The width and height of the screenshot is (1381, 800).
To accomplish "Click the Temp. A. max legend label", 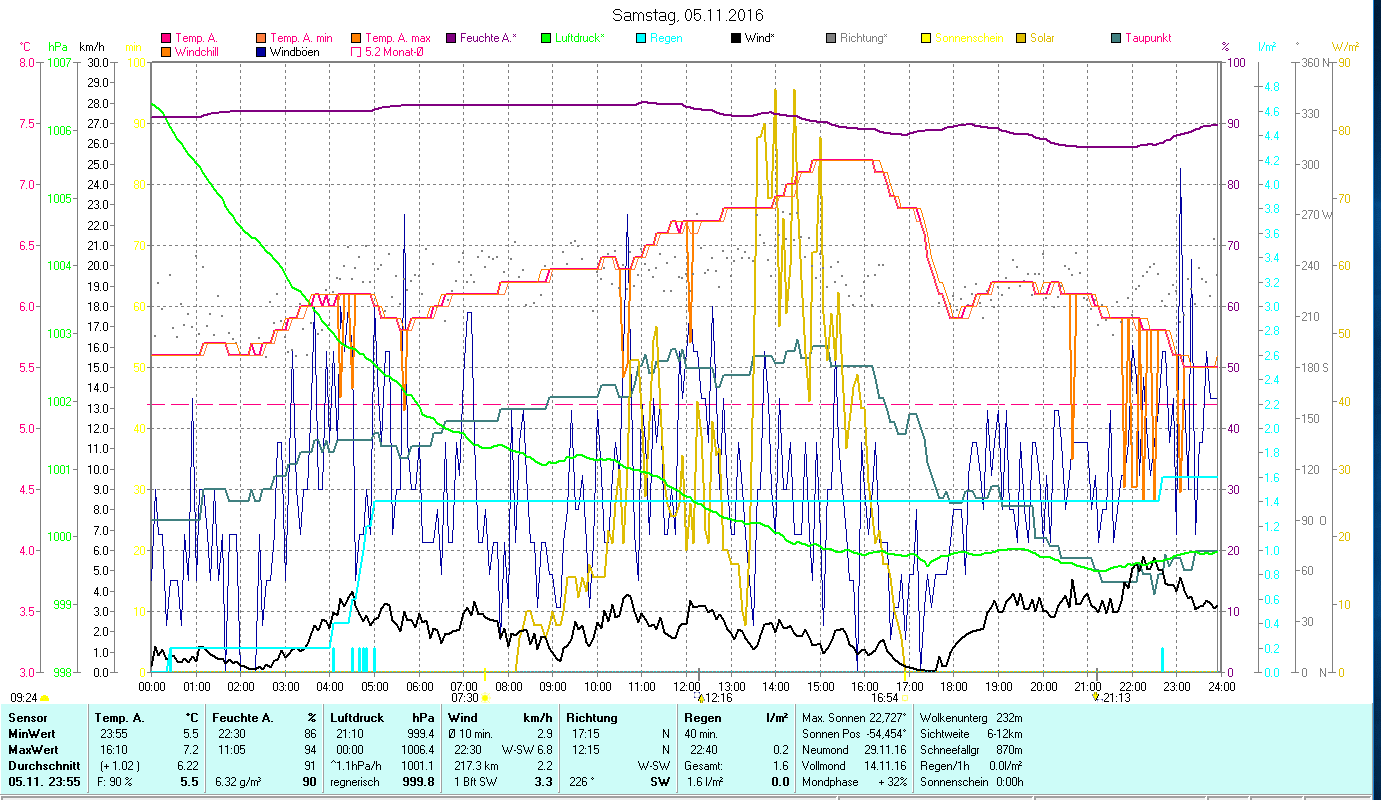I will [397, 38].
